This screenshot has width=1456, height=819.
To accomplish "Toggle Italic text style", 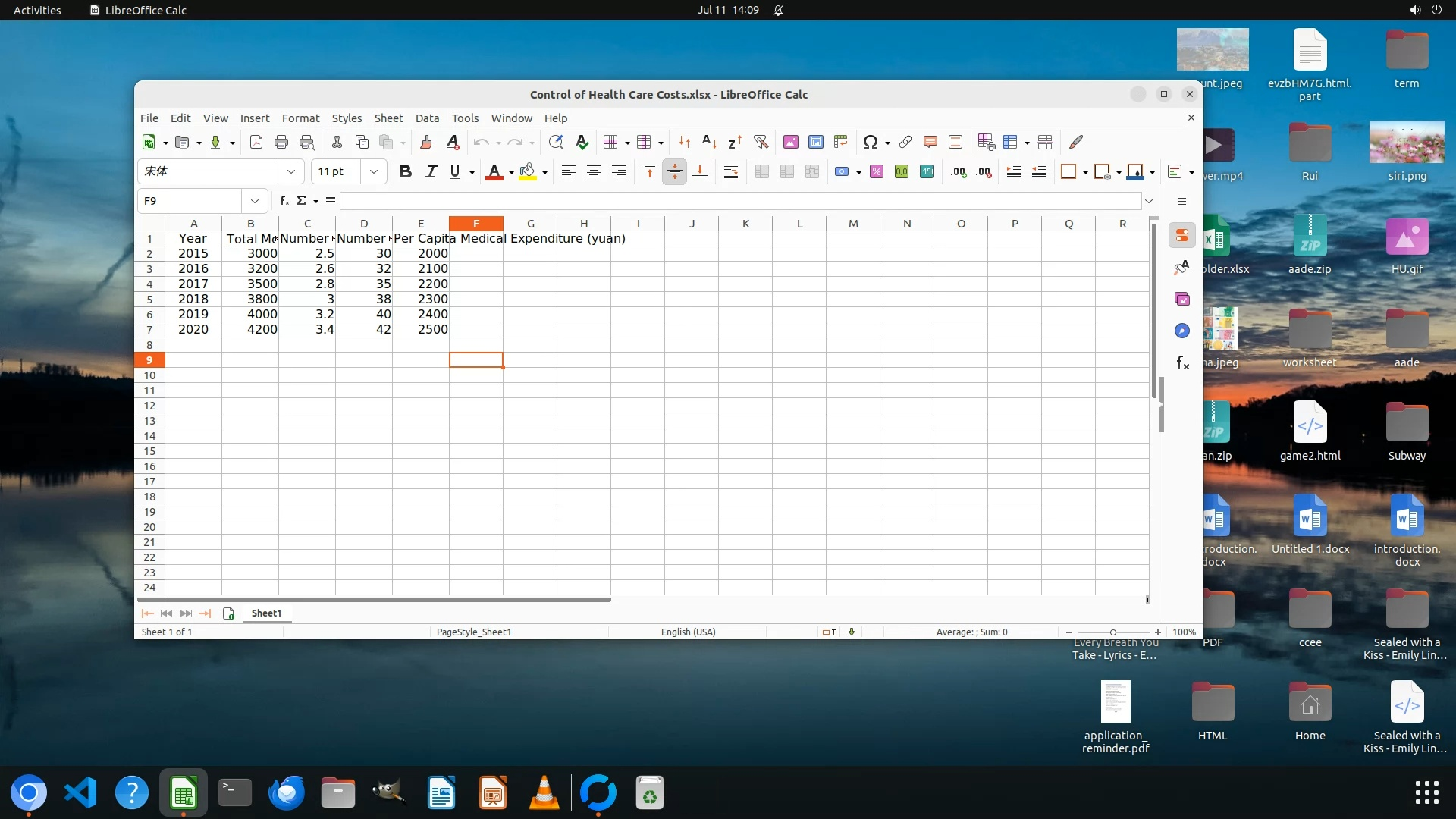I will click(x=431, y=171).
